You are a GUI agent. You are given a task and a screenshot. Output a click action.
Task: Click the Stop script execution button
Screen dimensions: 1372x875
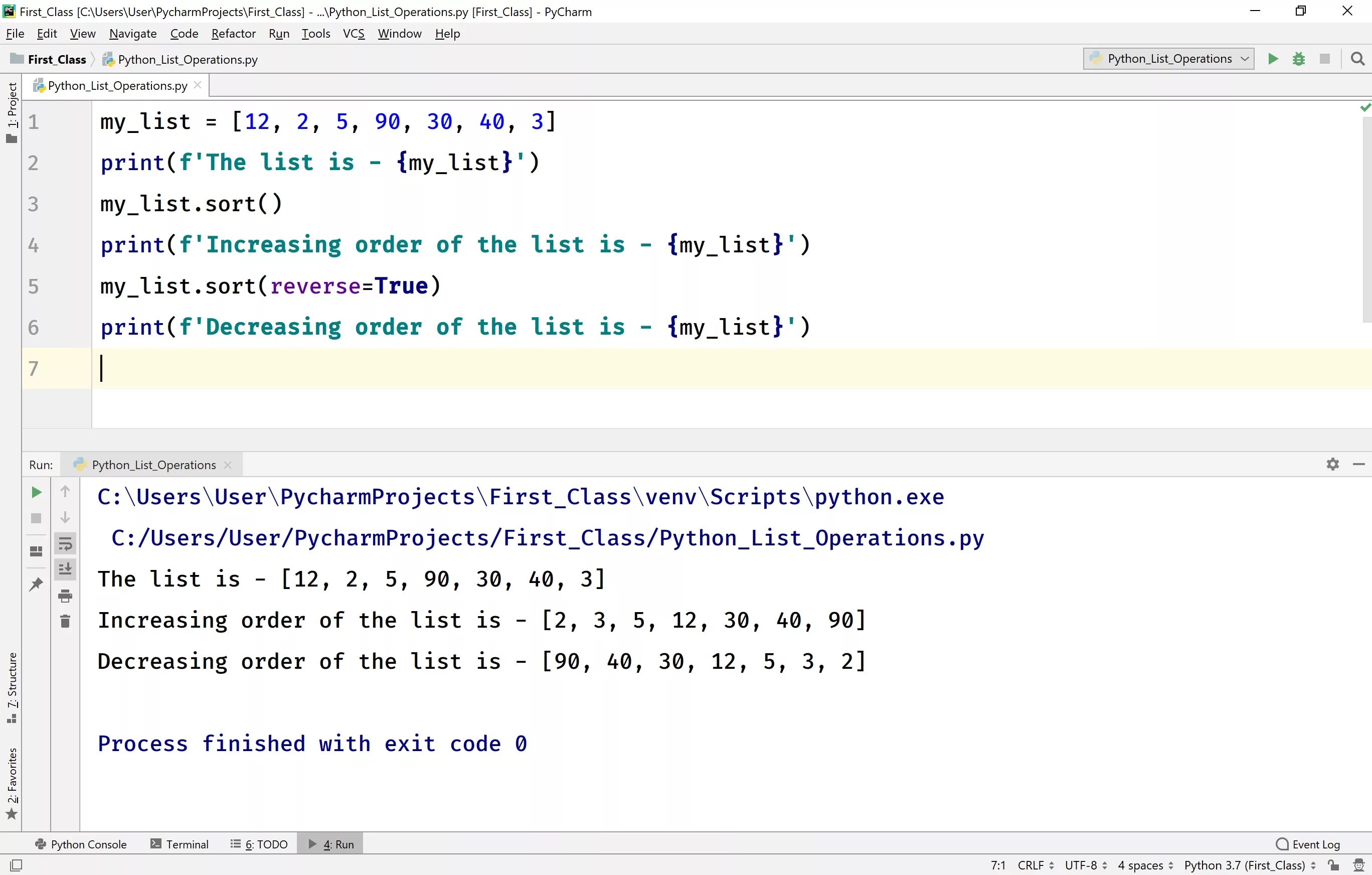click(x=35, y=518)
